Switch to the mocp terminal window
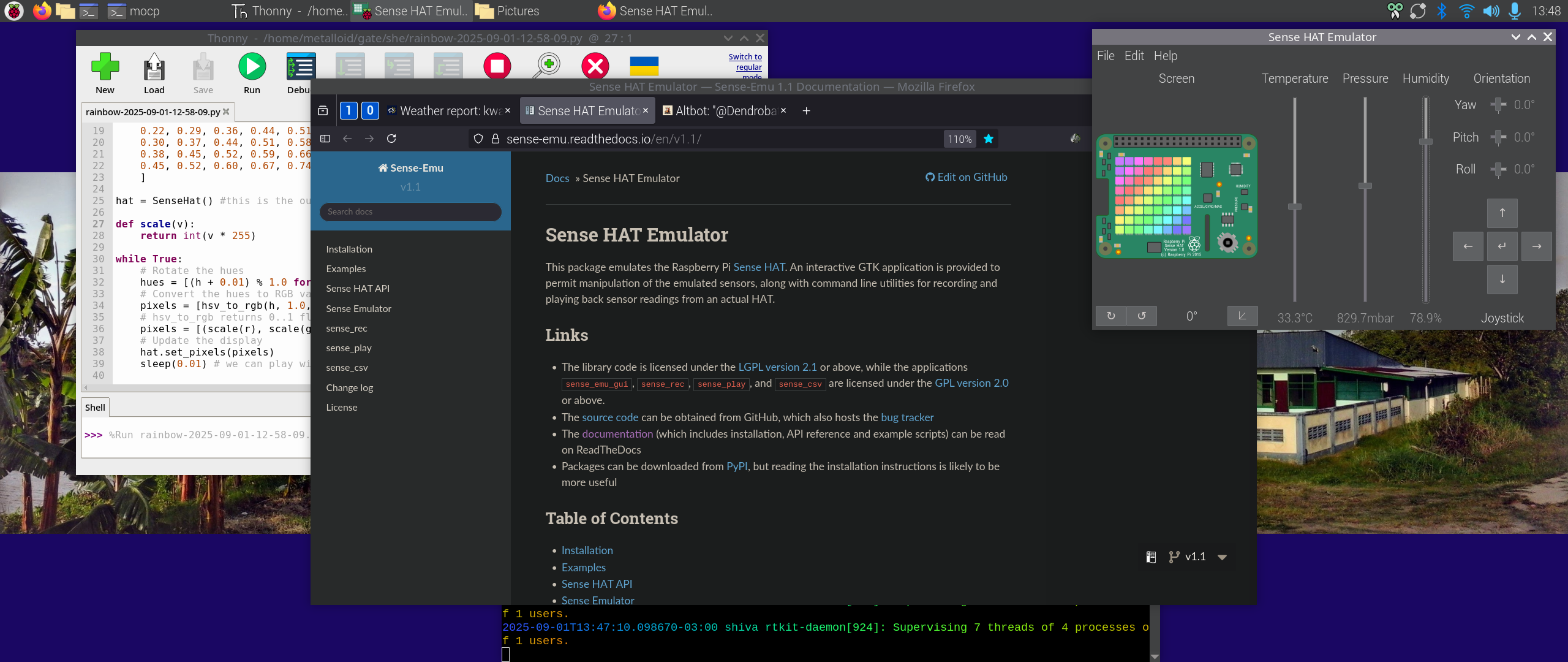The image size is (1568, 662). (x=134, y=11)
